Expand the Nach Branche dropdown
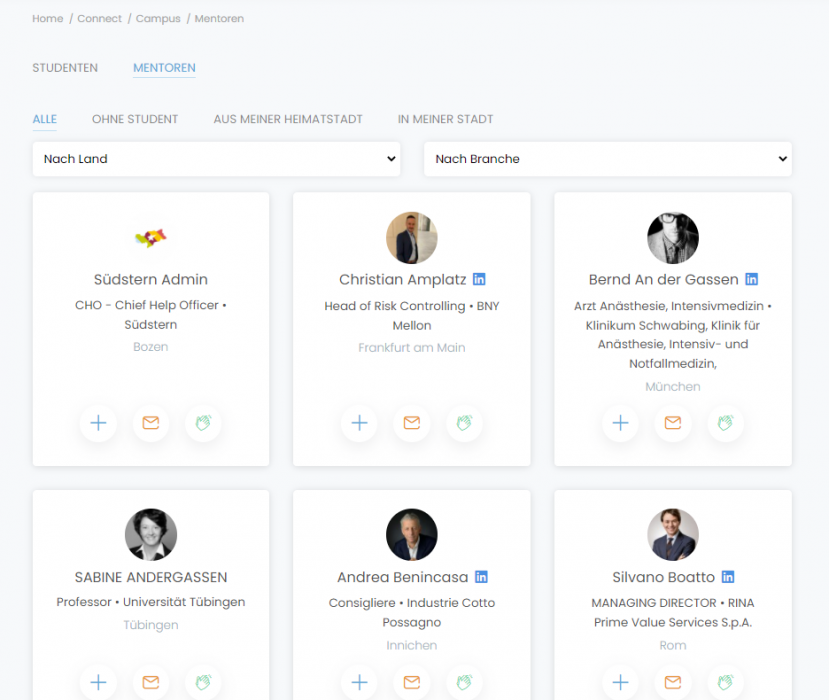This screenshot has width=829, height=700. click(607, 159)
